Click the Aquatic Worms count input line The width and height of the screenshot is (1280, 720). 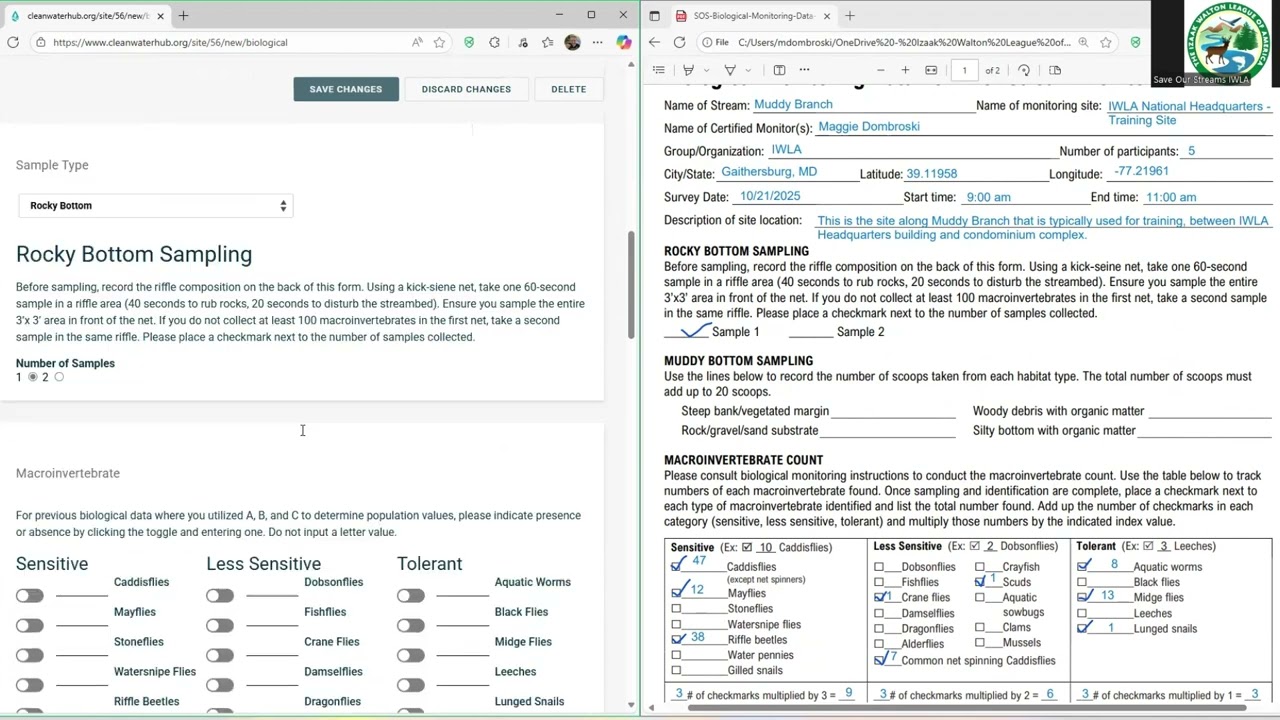click(462, 589)
